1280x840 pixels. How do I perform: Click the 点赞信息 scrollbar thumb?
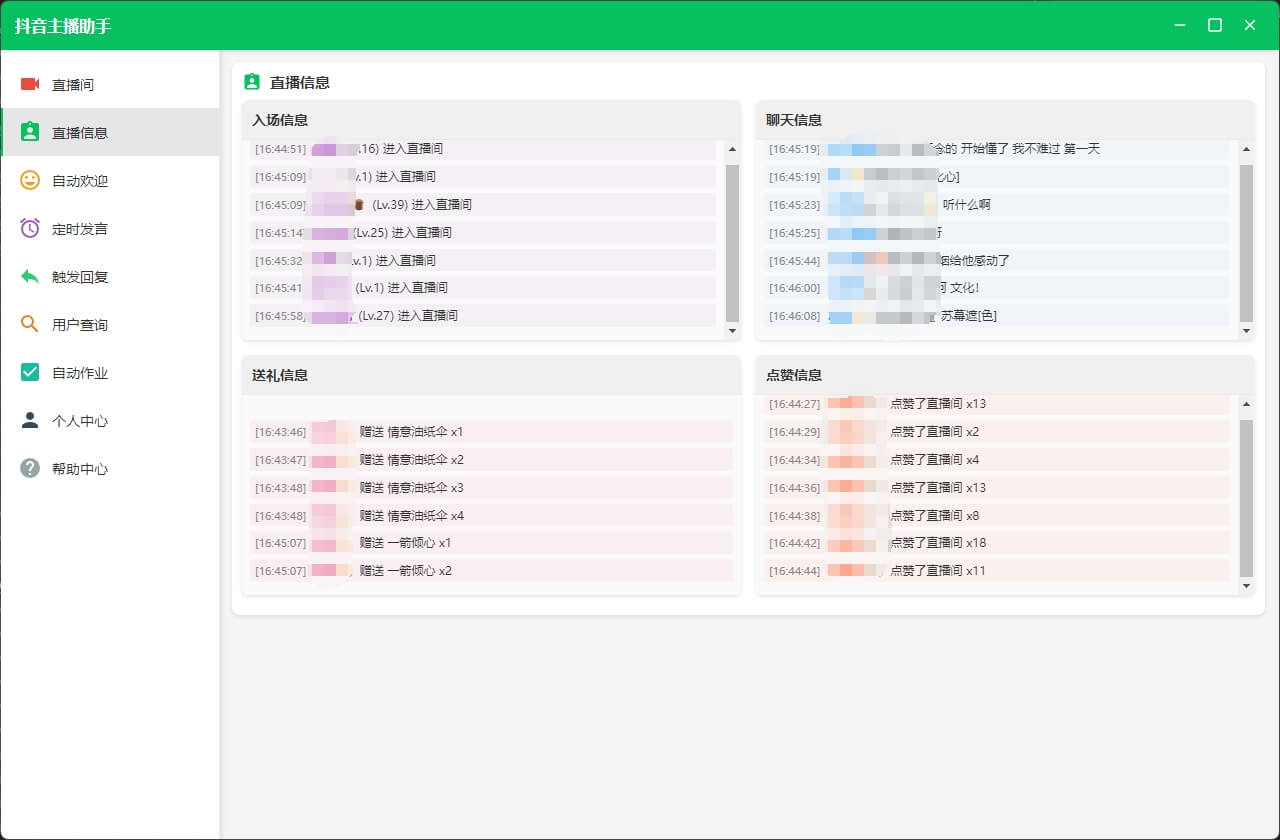[1246, 498]
